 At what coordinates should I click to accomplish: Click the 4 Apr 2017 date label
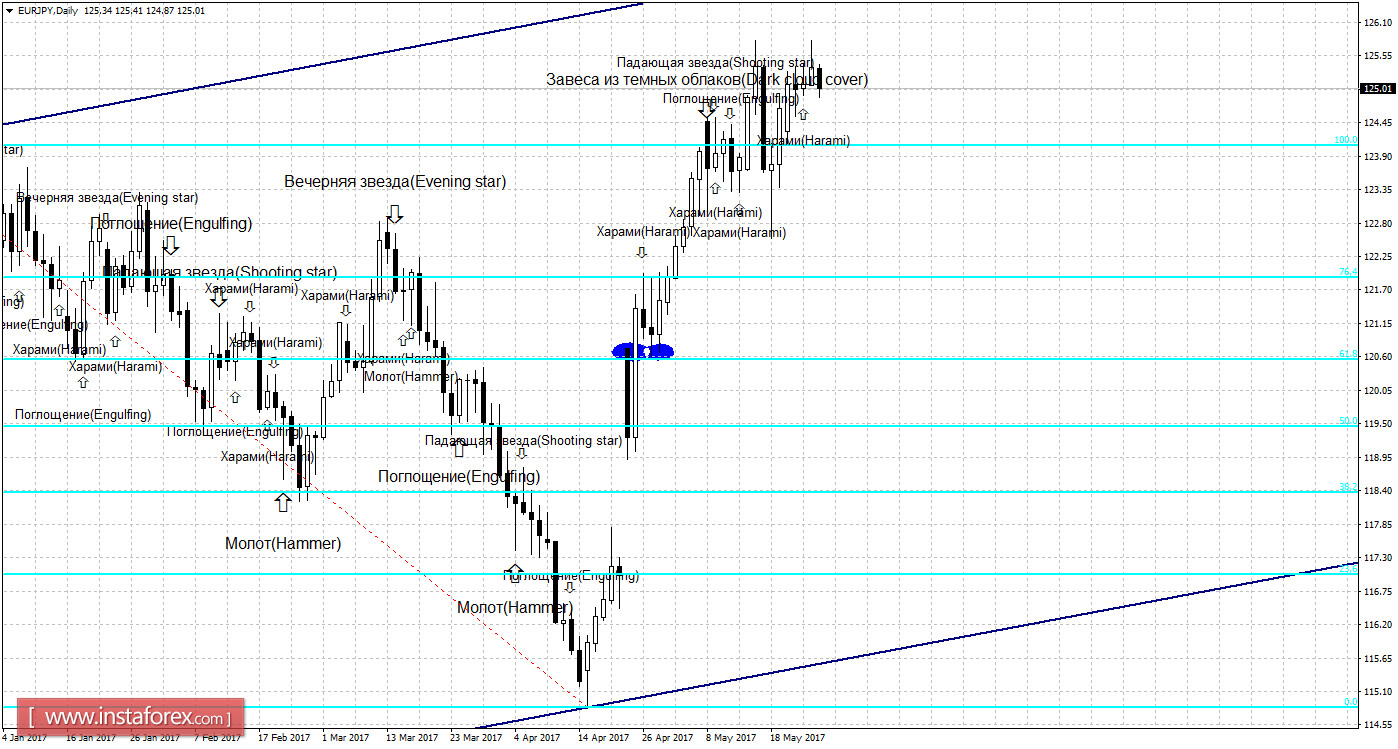coord(537,738)
